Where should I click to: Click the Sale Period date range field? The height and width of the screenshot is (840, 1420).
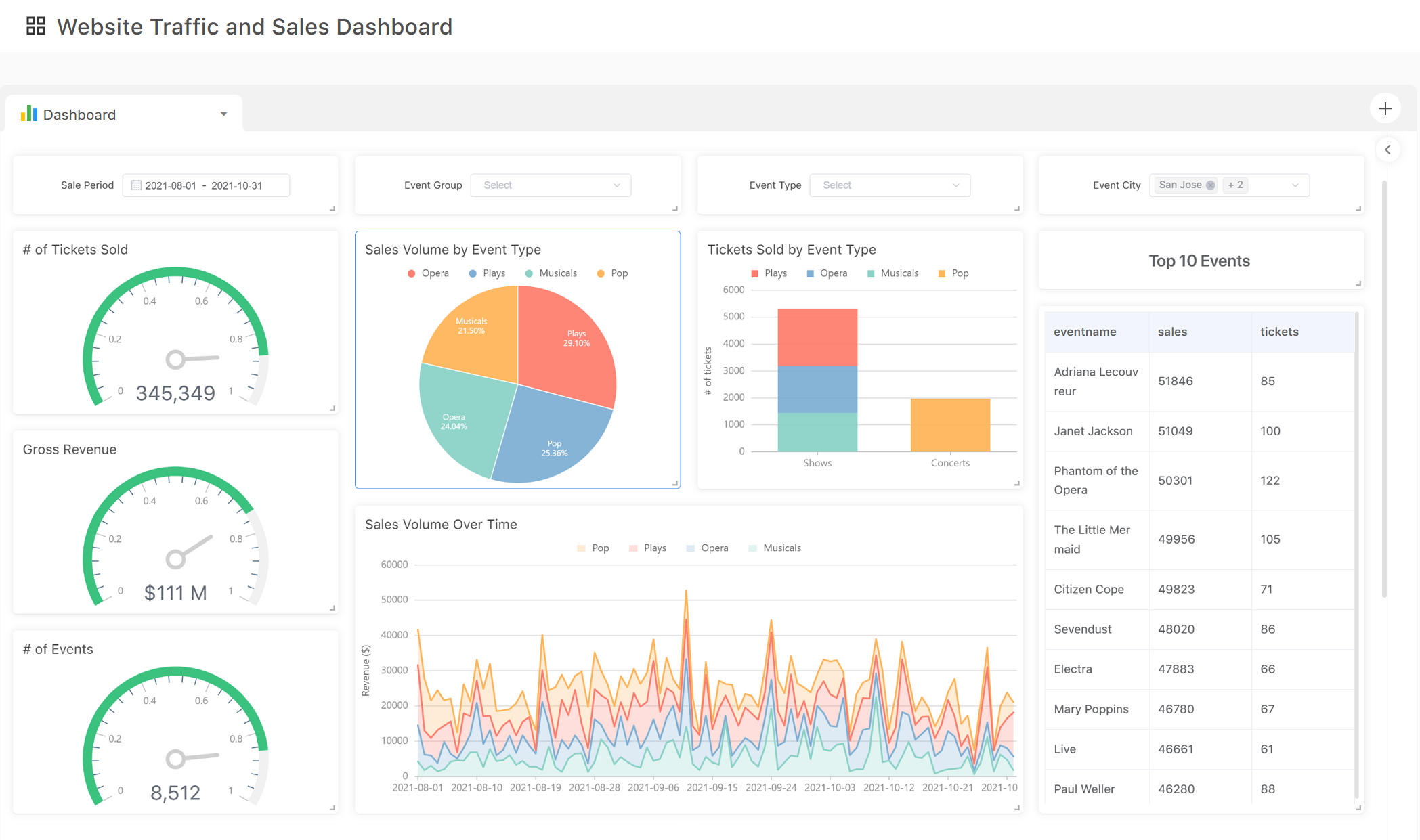point(204,185)
